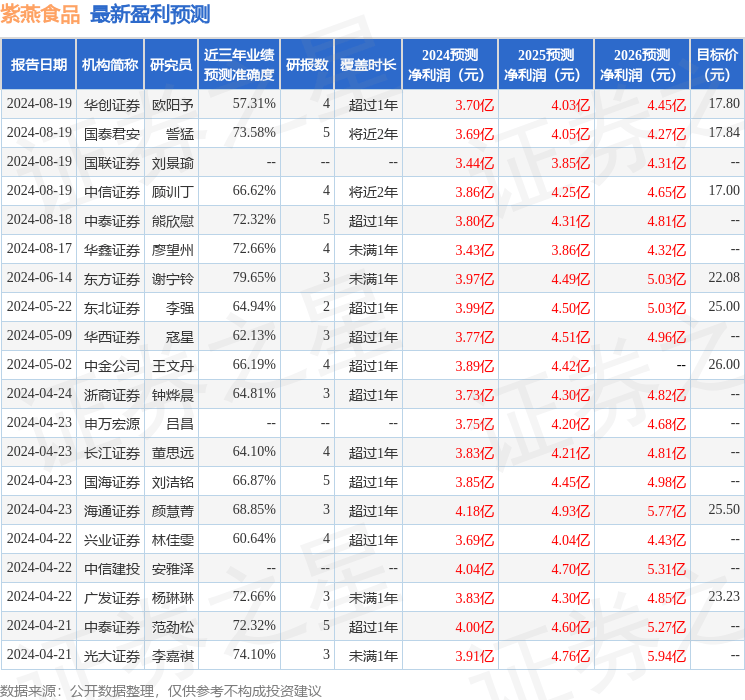
Task: Click the 5.77亿 net profit forecast
Action: click(x=667, y=511)
